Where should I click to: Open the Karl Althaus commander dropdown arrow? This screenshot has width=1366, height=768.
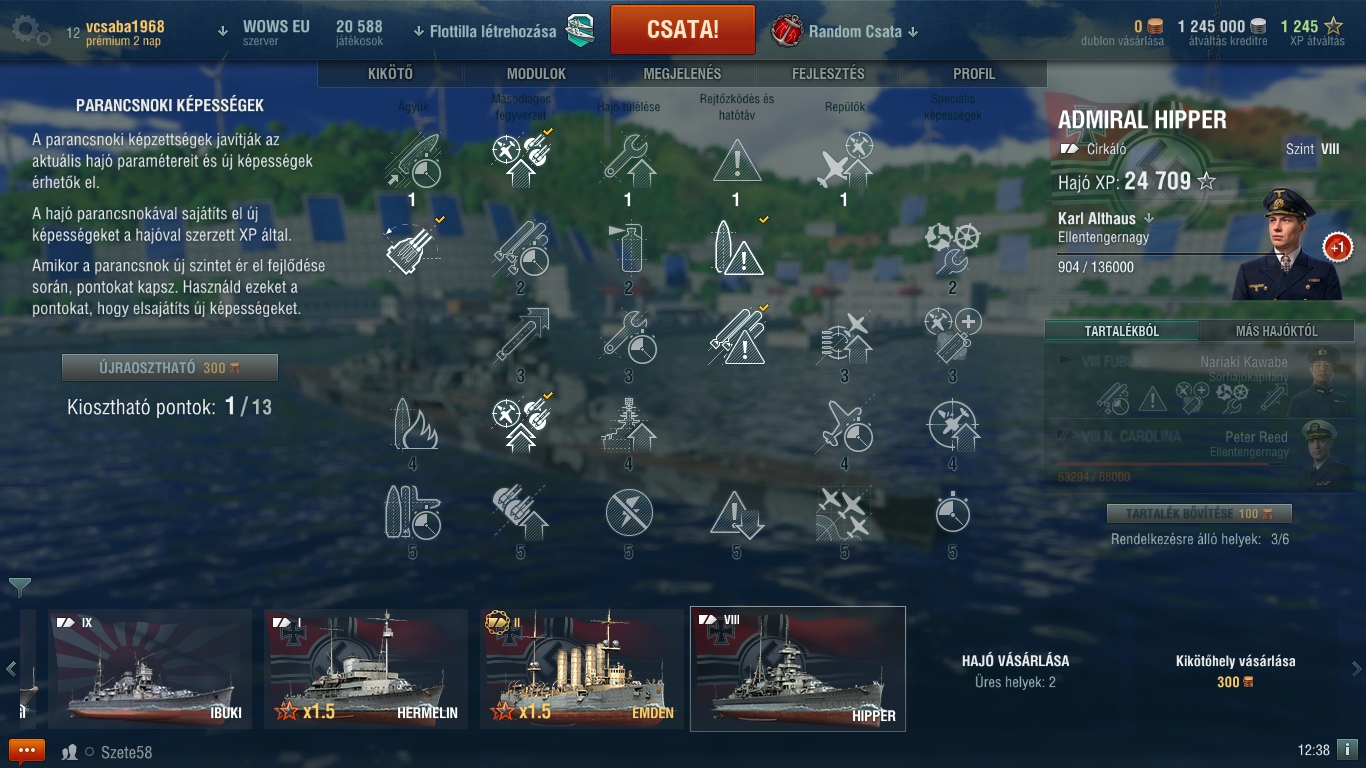pyautogui.click(x=1149, y=218)
